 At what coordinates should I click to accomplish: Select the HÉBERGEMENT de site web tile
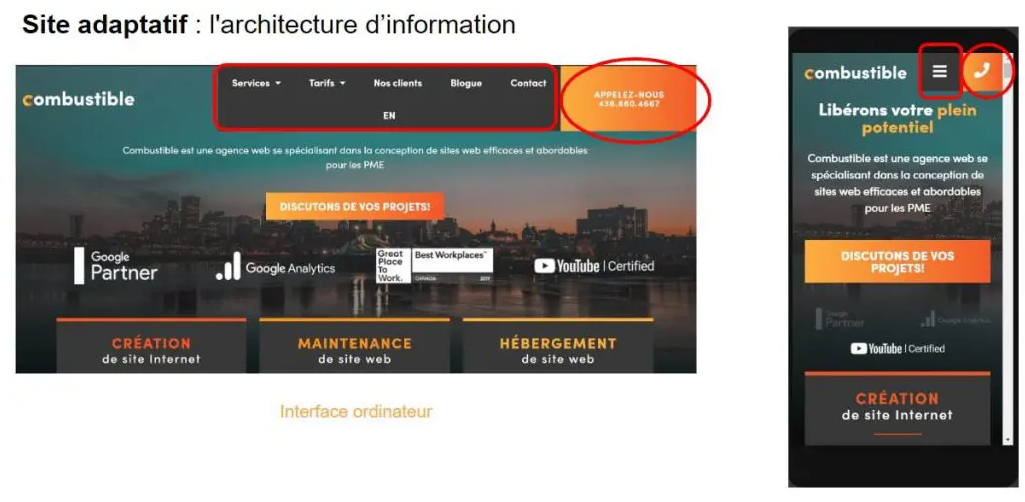[x=557, y=349]
